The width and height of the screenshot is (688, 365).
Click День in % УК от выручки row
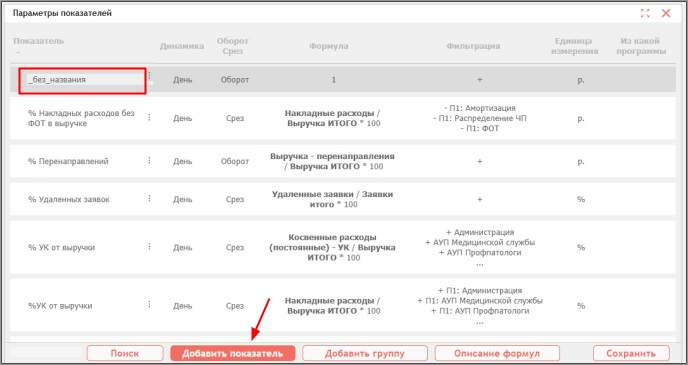[183, 247]
